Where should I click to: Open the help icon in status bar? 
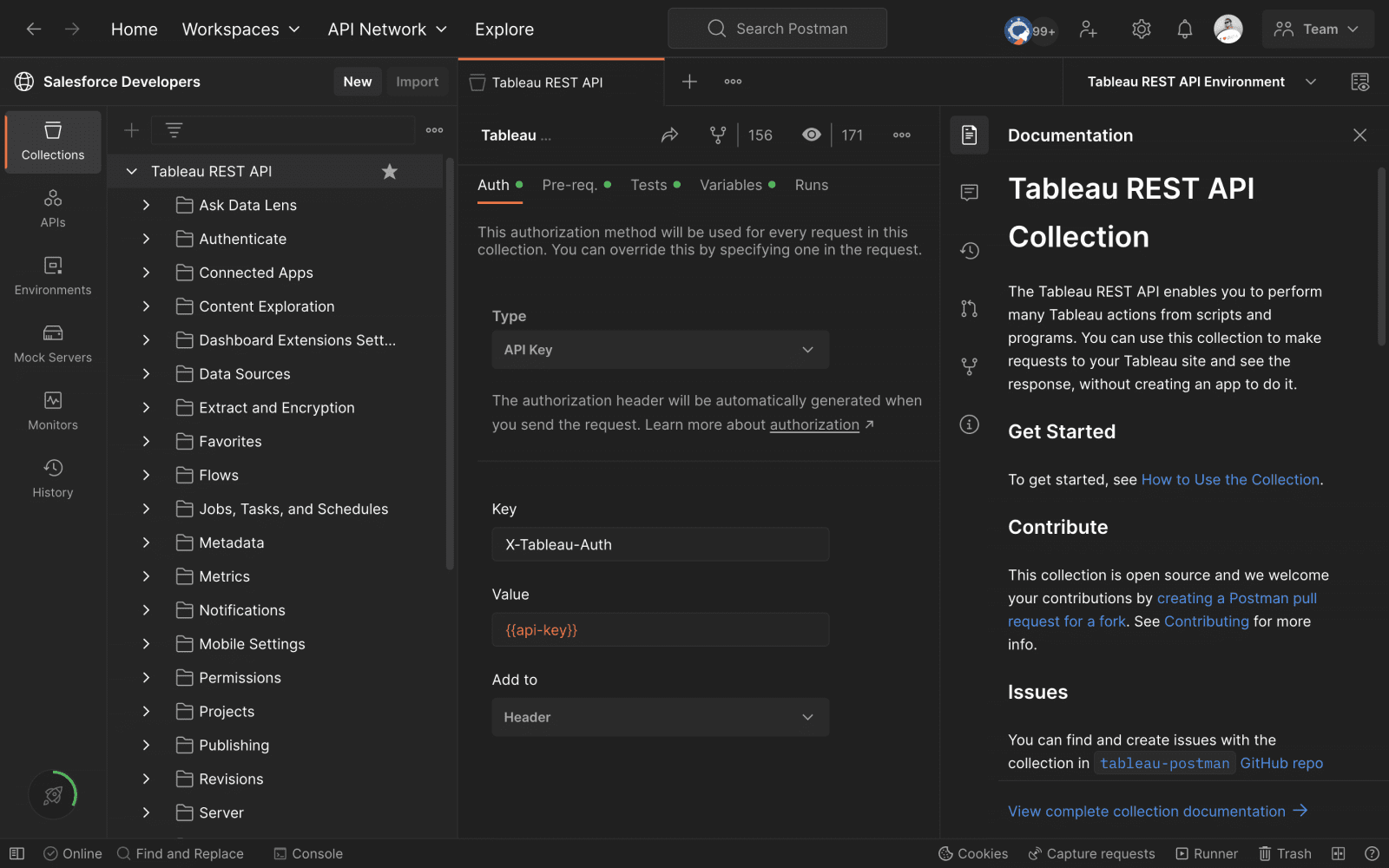1372,853
